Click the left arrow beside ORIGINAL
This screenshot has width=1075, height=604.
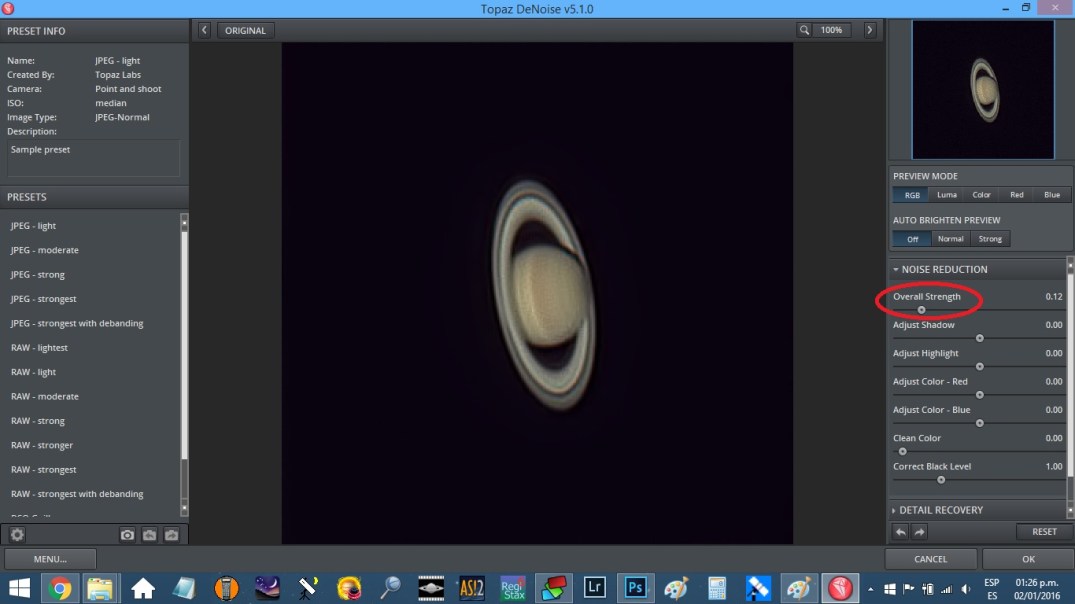point(204,30)
